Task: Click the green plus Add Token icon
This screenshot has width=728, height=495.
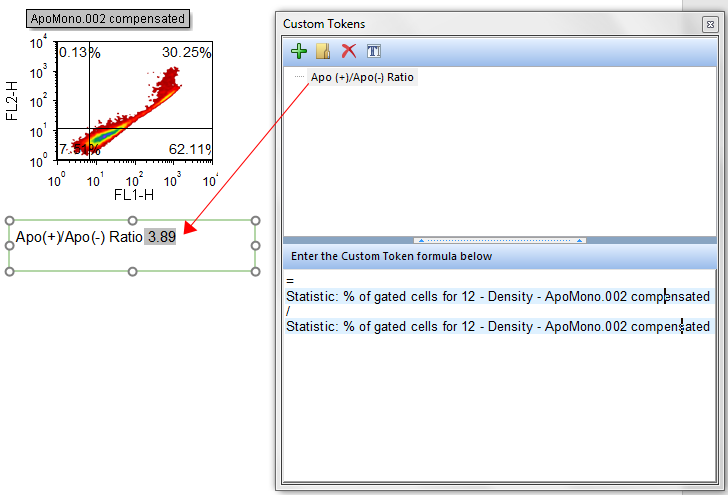Action: [x=298, y=51]
